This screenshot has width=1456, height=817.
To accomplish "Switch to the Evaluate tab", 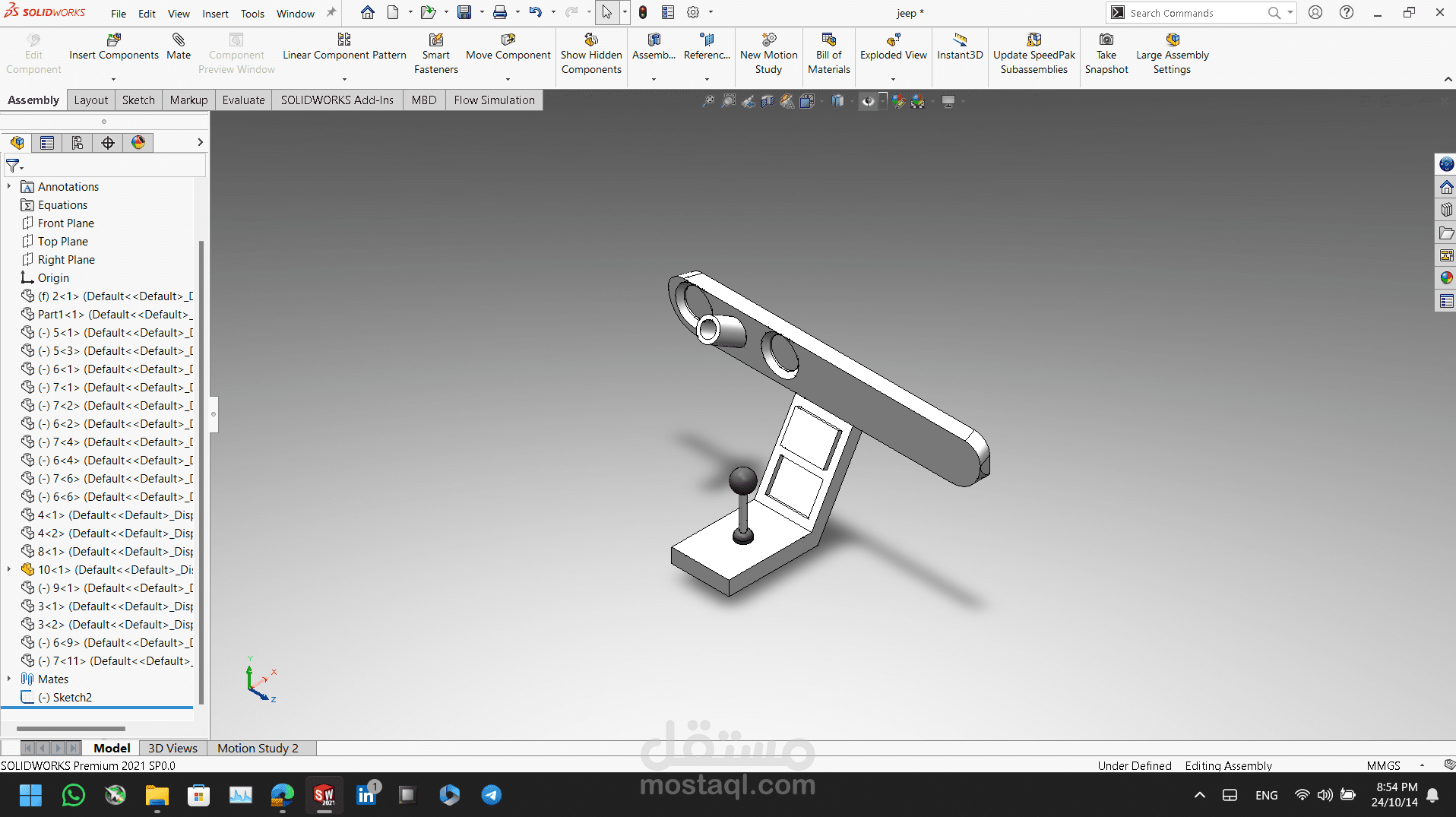I will coord(243,100).
